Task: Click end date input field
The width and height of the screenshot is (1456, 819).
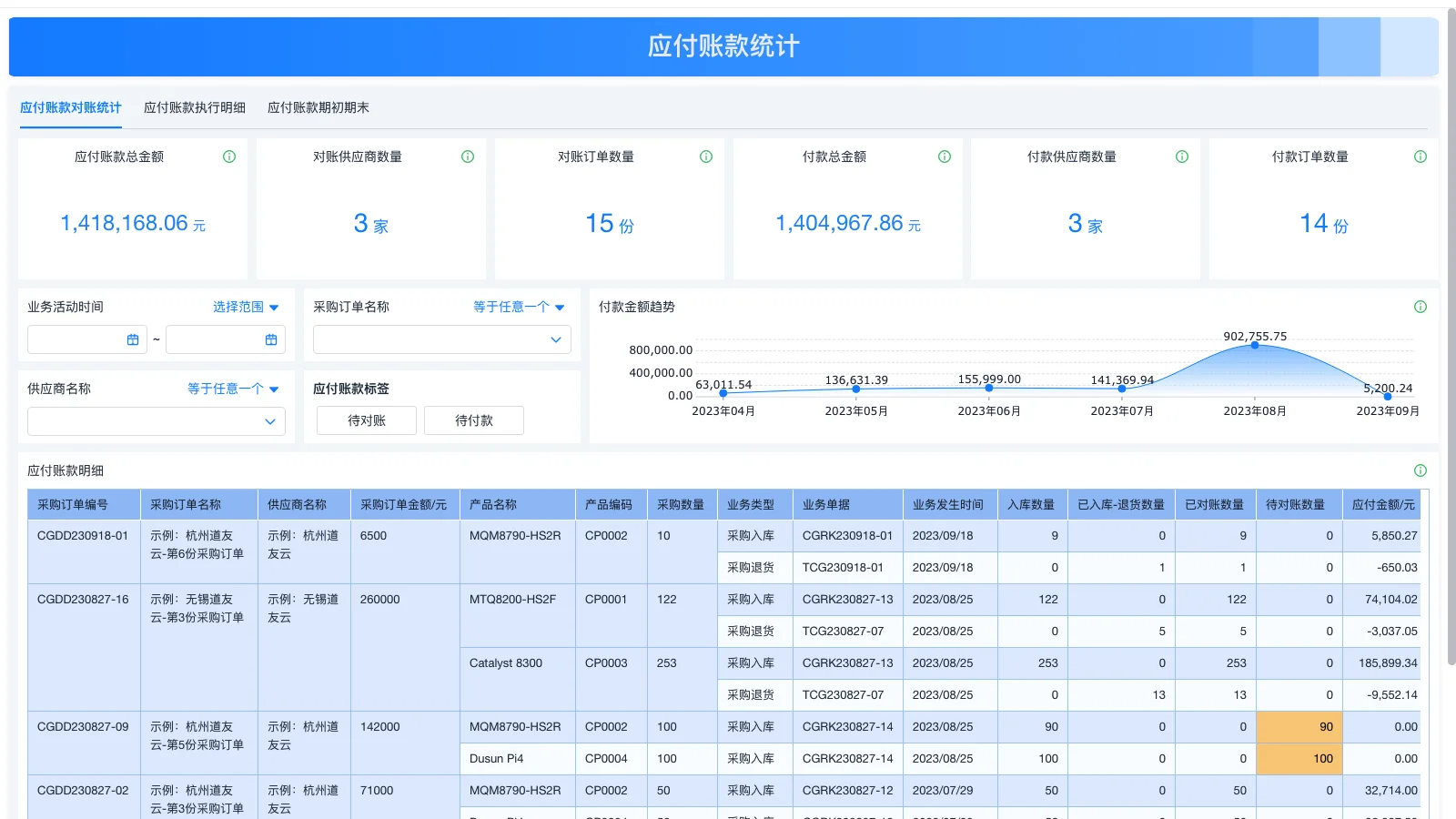Action: [226, 339]
